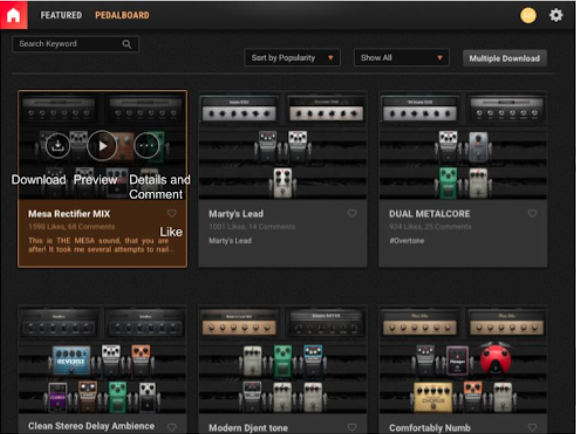Open details and comments for Mesa Rectifier MIX
This screenshot has height=434, width=576.
[x=147, y=146]
